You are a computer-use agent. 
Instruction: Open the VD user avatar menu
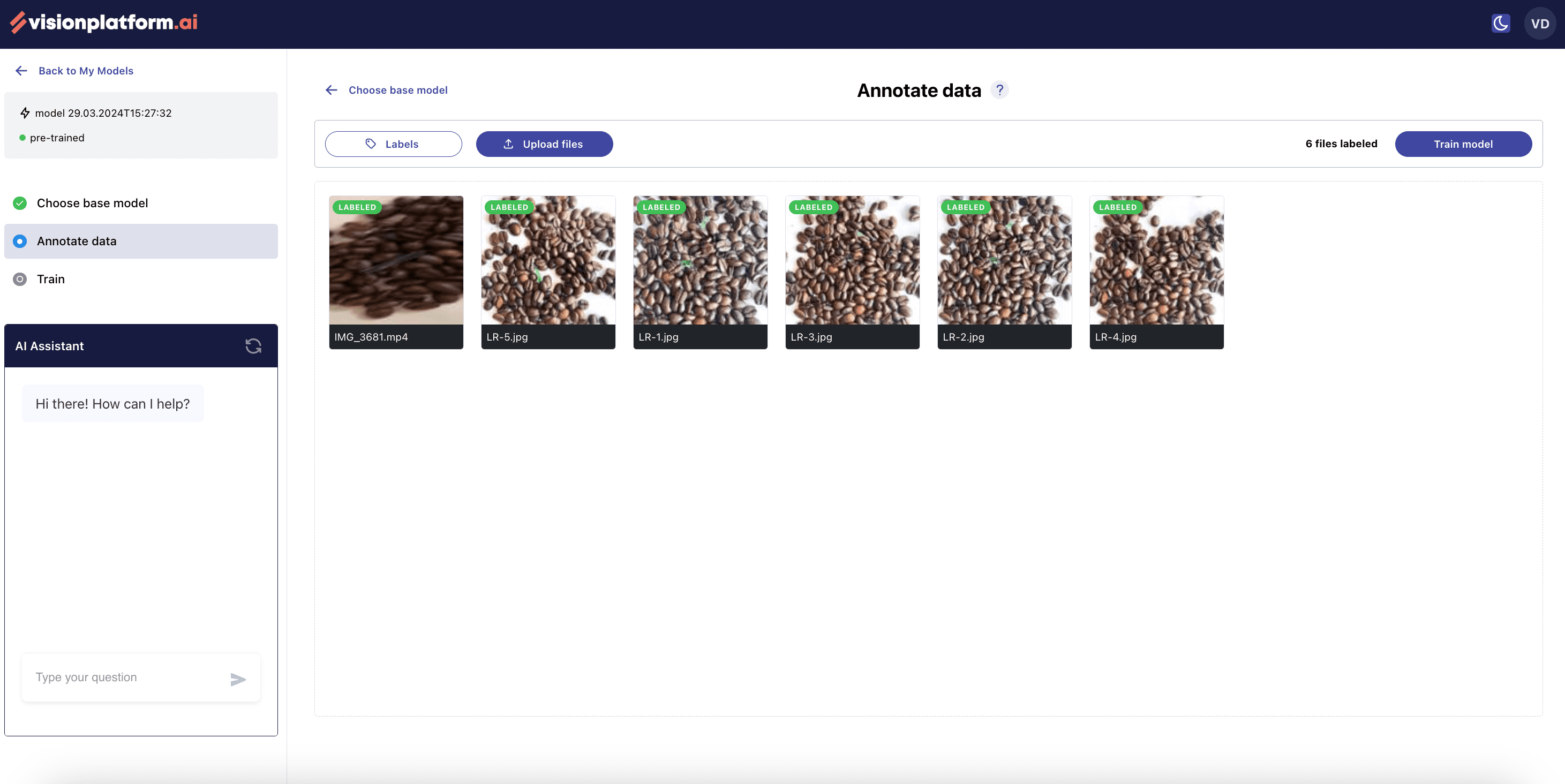(1539, 24)
